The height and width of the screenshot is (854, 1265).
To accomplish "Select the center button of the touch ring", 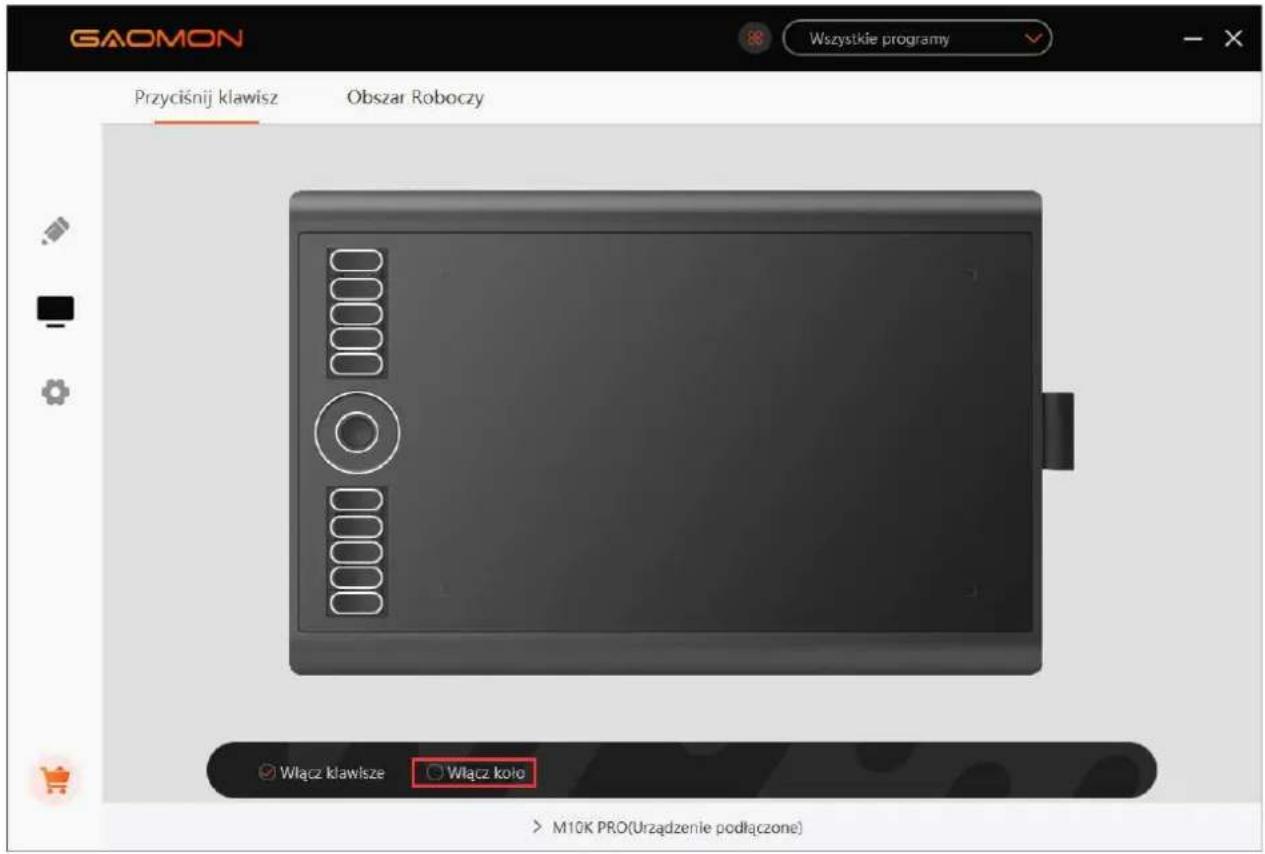I will 357,431.
